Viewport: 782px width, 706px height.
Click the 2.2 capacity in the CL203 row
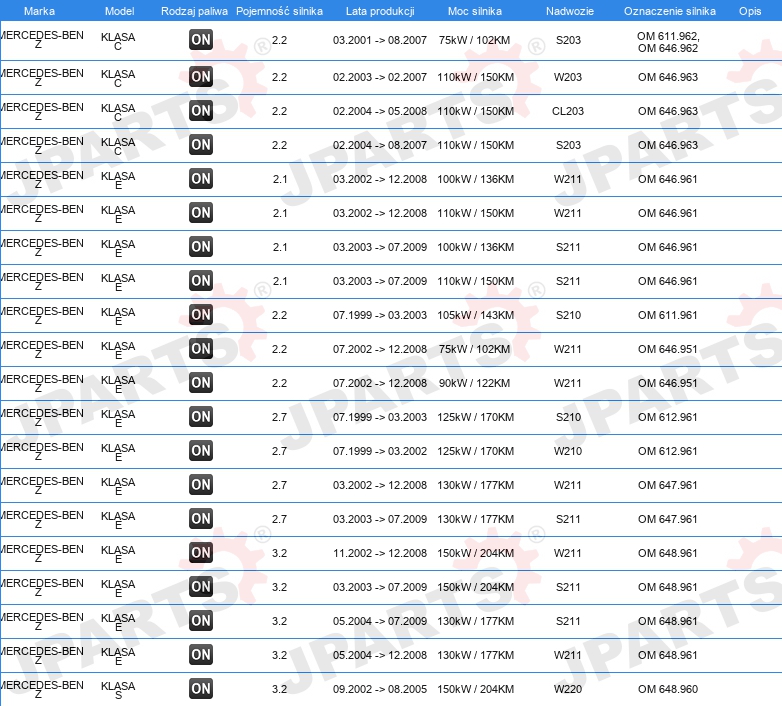pos(279,111)
